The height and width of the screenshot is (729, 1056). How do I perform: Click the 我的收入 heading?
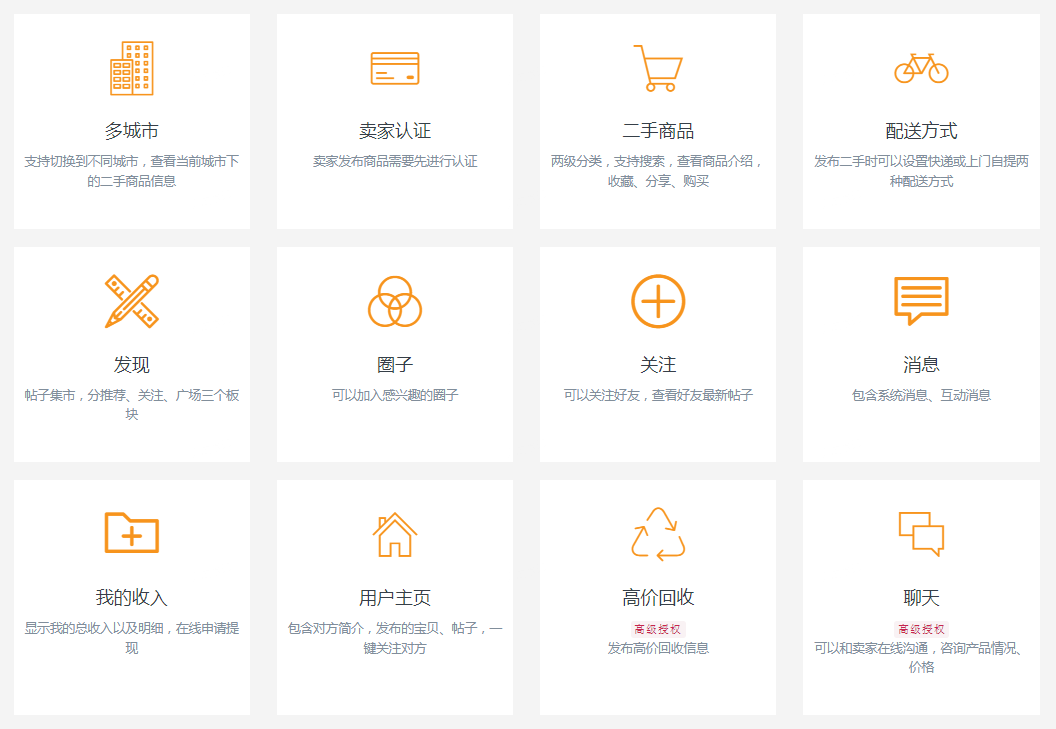pos(131,598)
